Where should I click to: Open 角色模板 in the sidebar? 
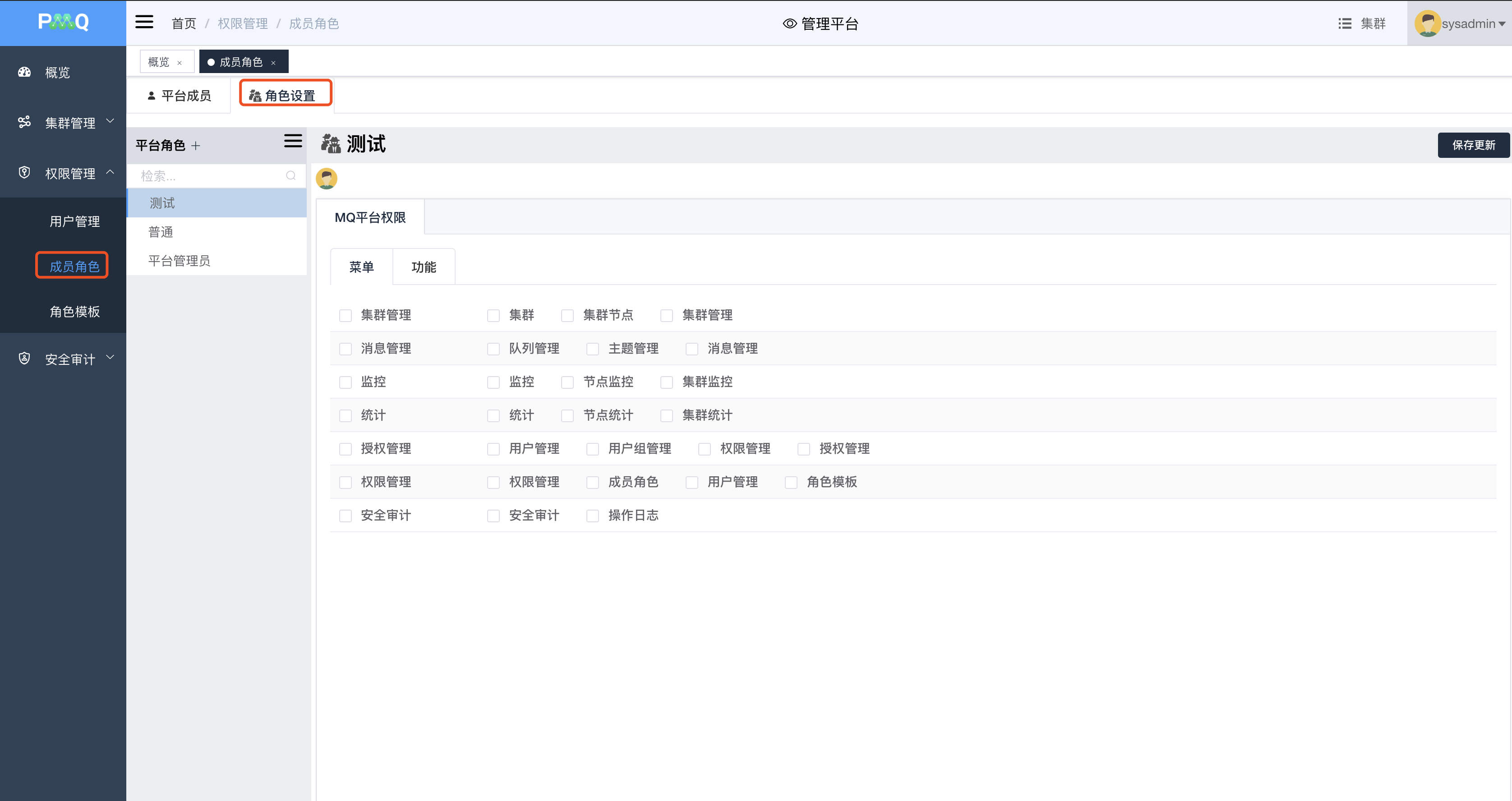tap(74, 312)
